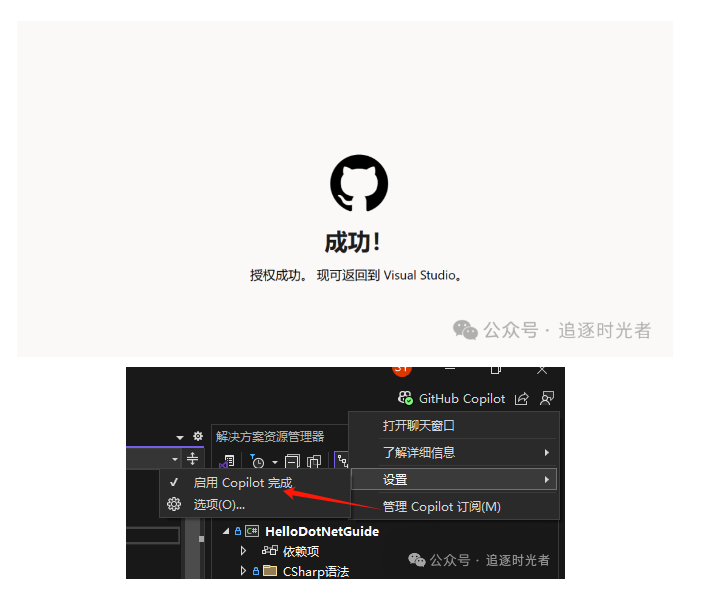Image resolution: width=703 pixels, height=598 pixels.
Task: Open the 设置 menu item
Action: pos(454,479)
